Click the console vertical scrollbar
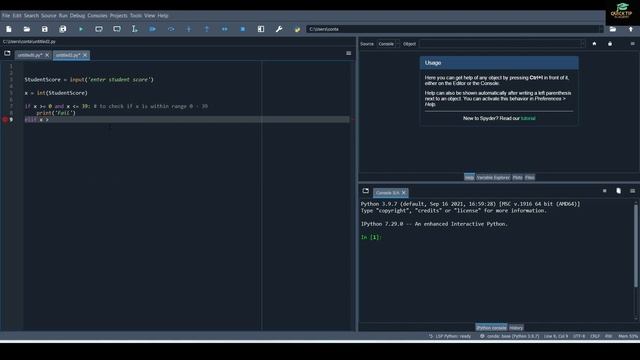Viewport: 640px width, 360px height. point(636,245)
